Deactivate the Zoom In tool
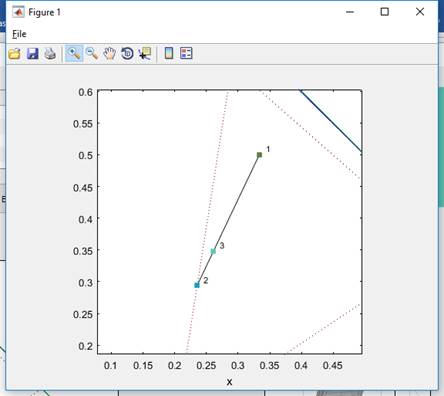444x396 pixels. pyautogui.click(x=74, y=54)
